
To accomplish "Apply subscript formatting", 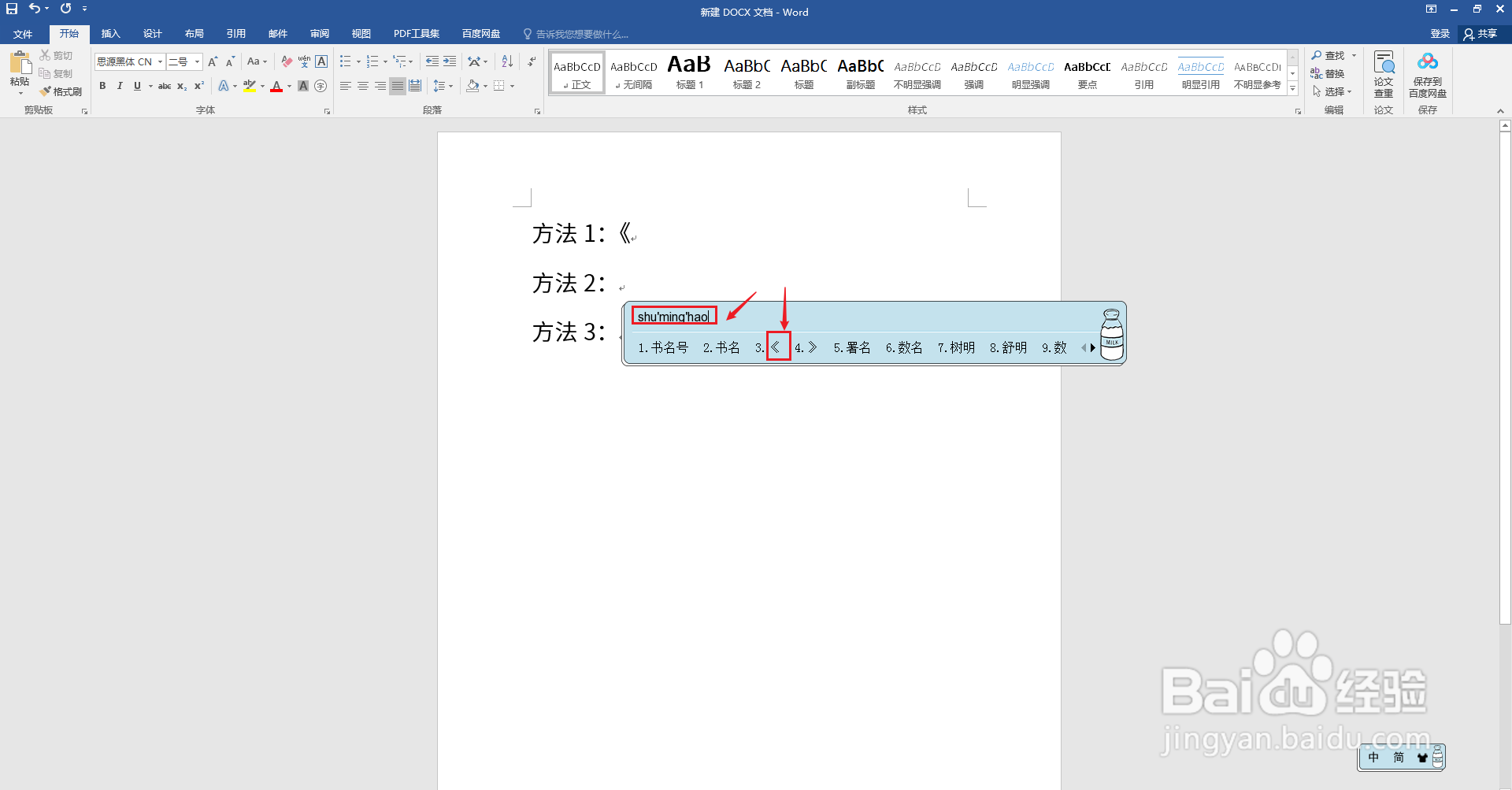I will (x=182, y=86).
